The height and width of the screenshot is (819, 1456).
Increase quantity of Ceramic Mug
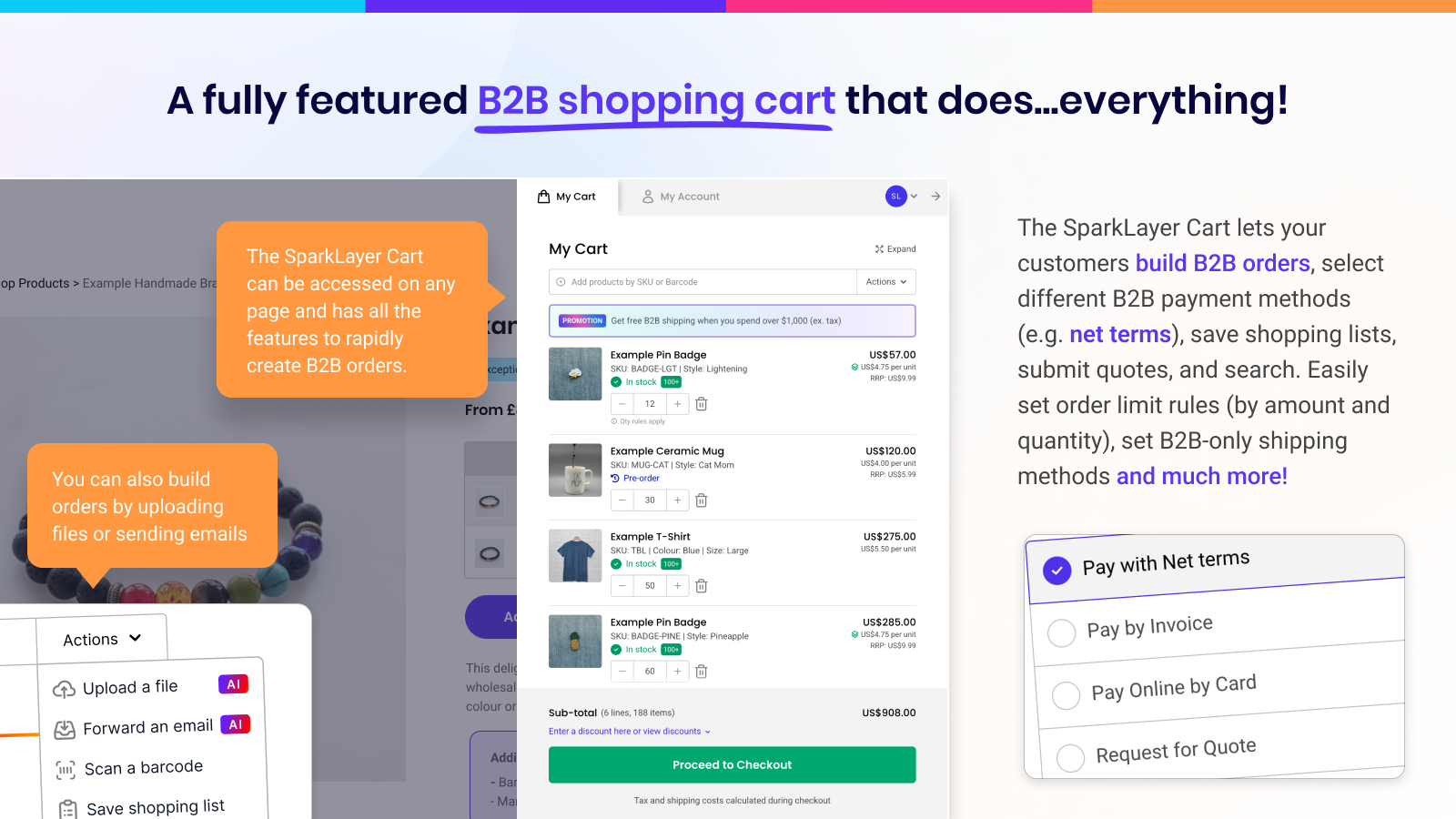click(x=677, y=500)
